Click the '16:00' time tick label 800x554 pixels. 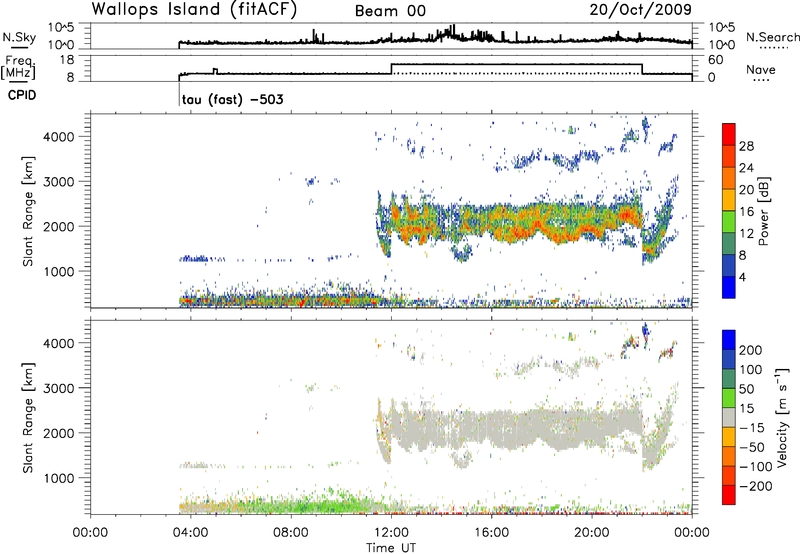coord(491,533)
